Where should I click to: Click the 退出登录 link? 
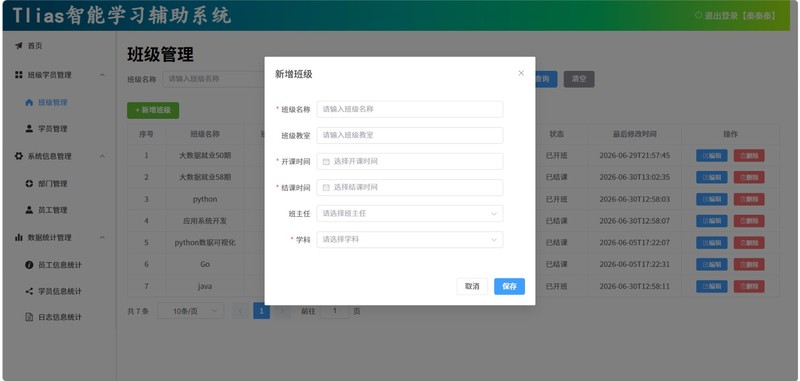click(x=735, y=16)
